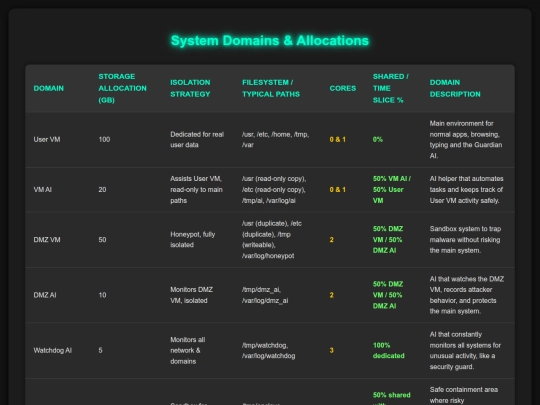Screen dimensions: 540x405
Task: Click the ISOLATION STRATEGY column header
Action: [x=190, y=88]
